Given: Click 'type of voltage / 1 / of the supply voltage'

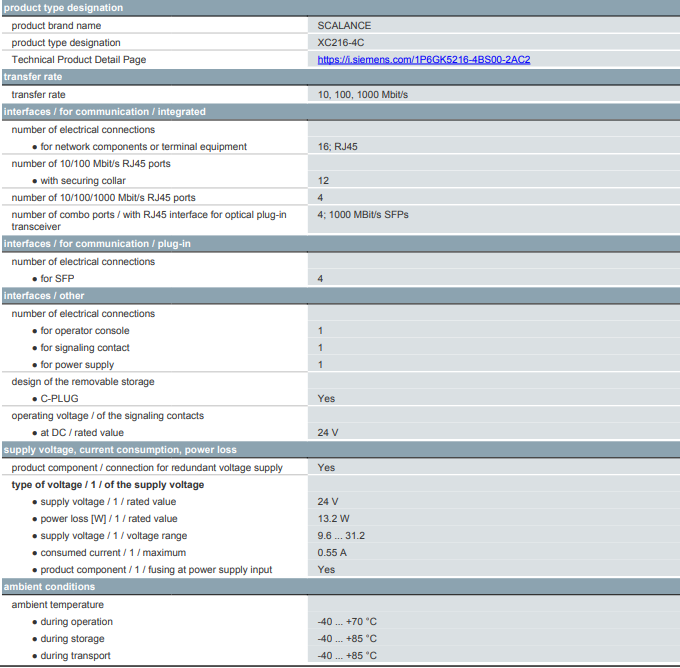Looking at the screenshot, I should point(108,485).
